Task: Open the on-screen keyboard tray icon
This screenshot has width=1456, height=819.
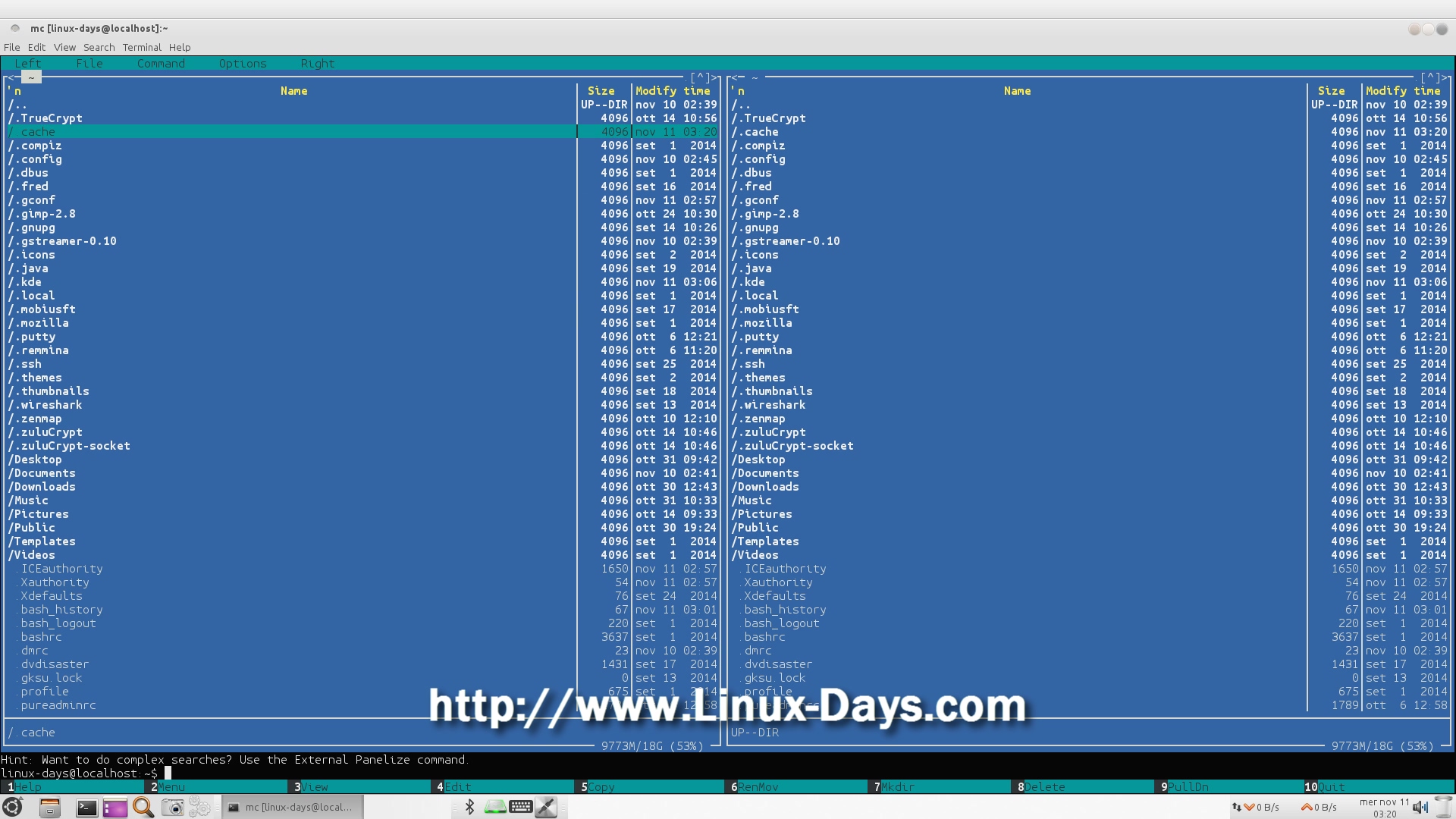Action: tap(521, 807)
